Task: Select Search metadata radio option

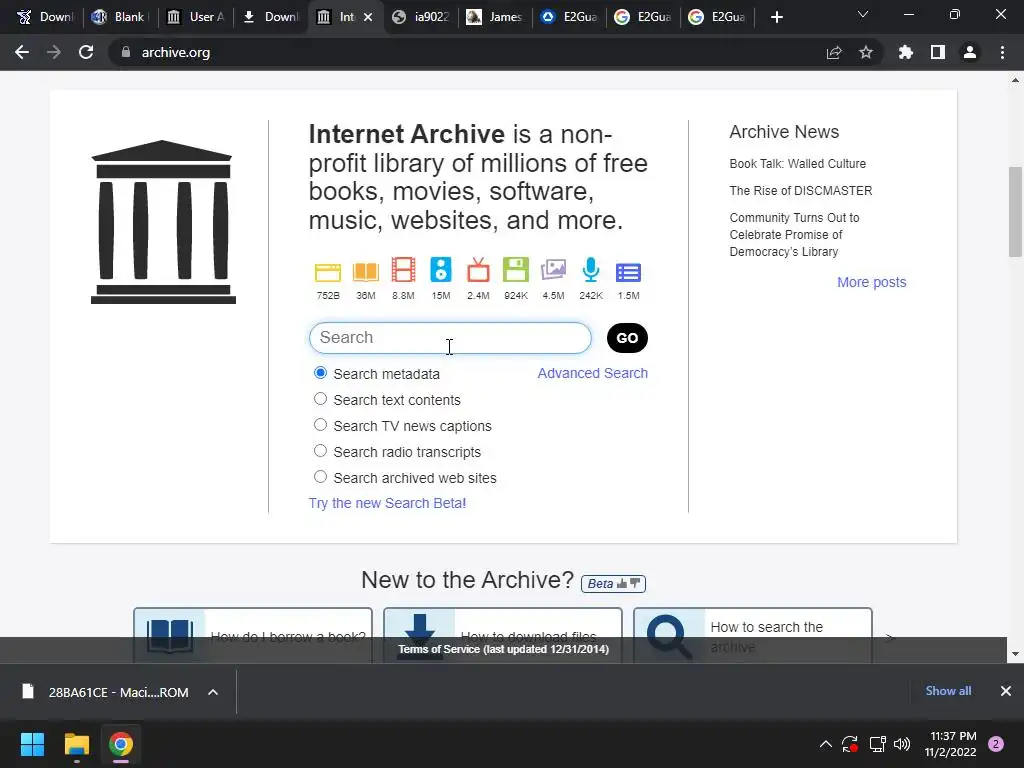Action: coord(320,373)
